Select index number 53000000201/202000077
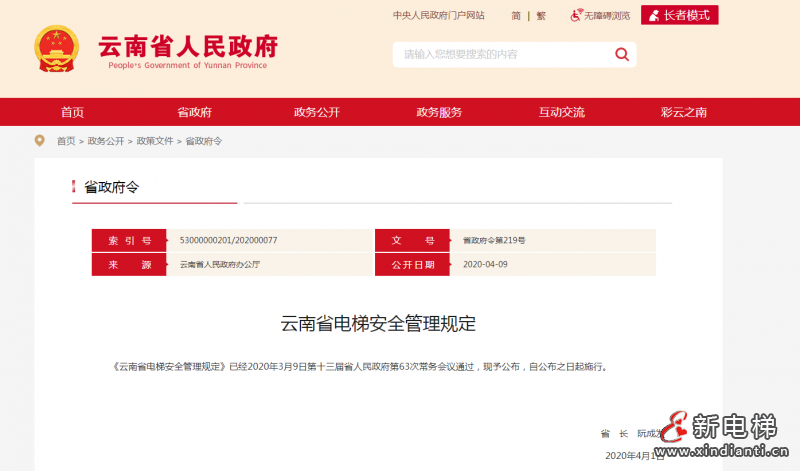The height and width of the screenshot is (471, 800). coord(229,240)
